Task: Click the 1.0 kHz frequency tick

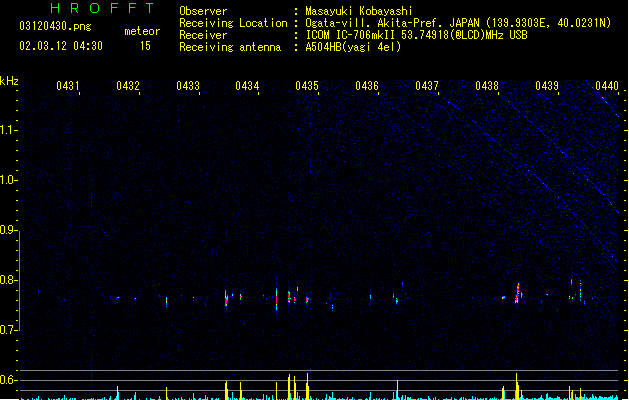Action: 8,180
